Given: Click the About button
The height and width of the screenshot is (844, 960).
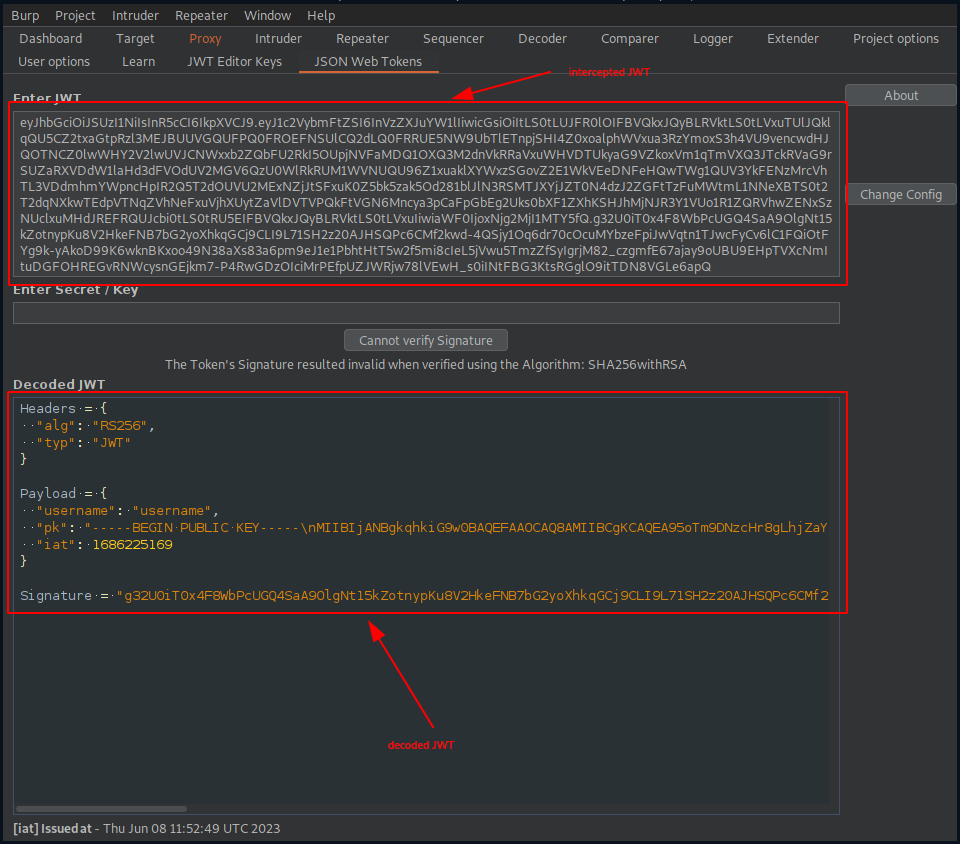Looking at the screenshot, I should pos(899,94).
